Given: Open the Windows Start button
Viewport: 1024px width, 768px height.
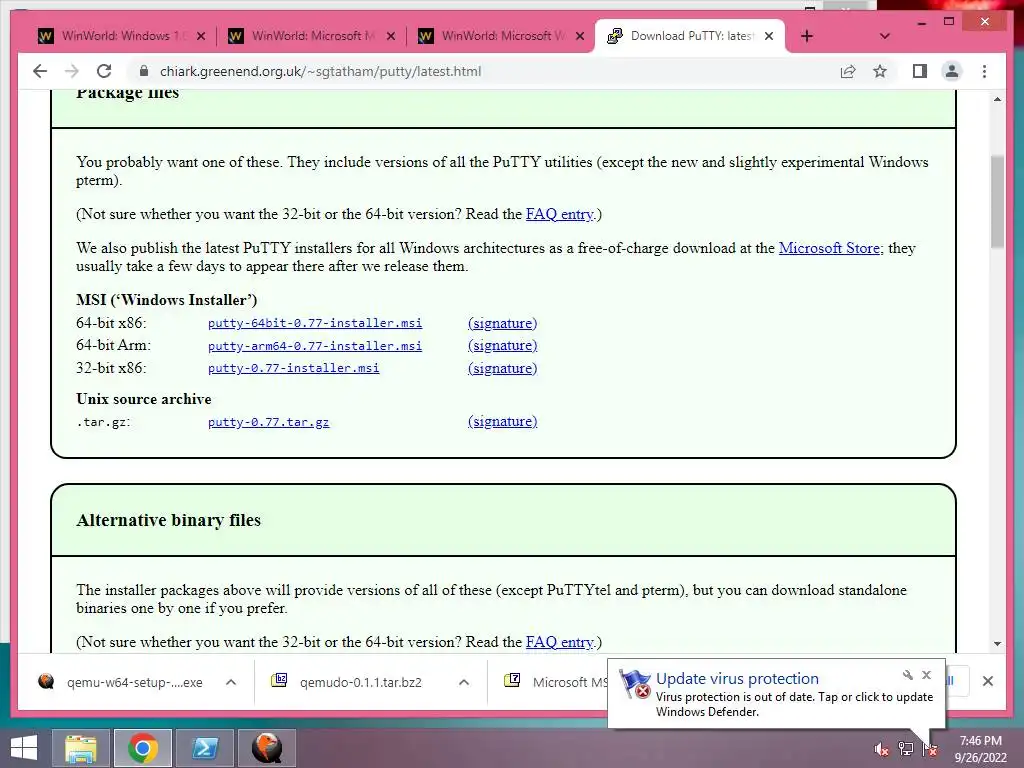Looking at the screenshot, I should click(24, 748).
